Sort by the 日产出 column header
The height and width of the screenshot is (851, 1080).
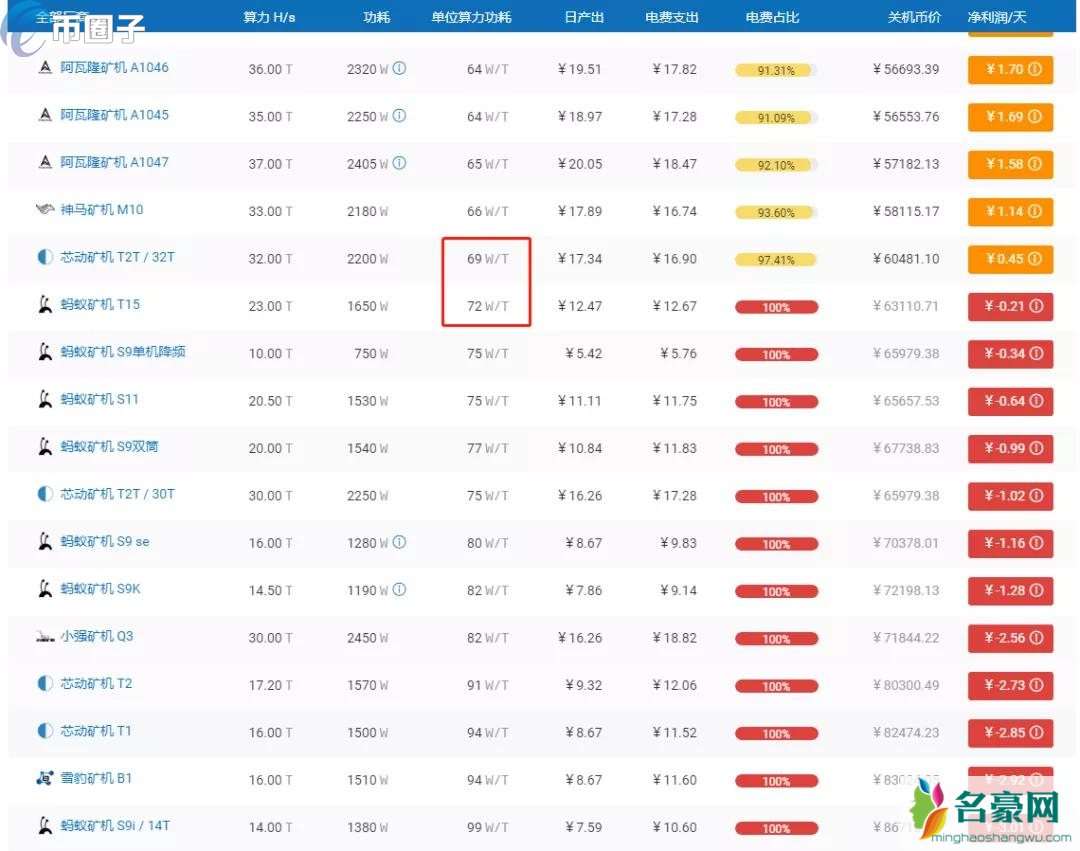pos(583,17)
